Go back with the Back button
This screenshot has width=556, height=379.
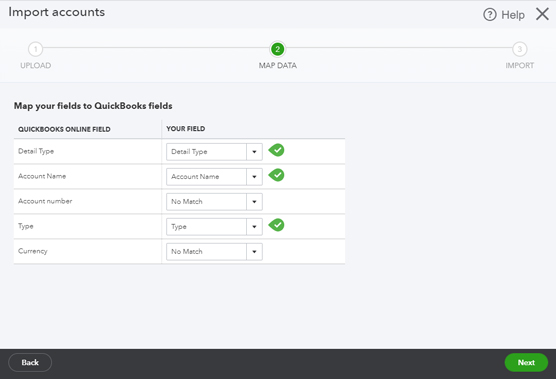point(30,362)
